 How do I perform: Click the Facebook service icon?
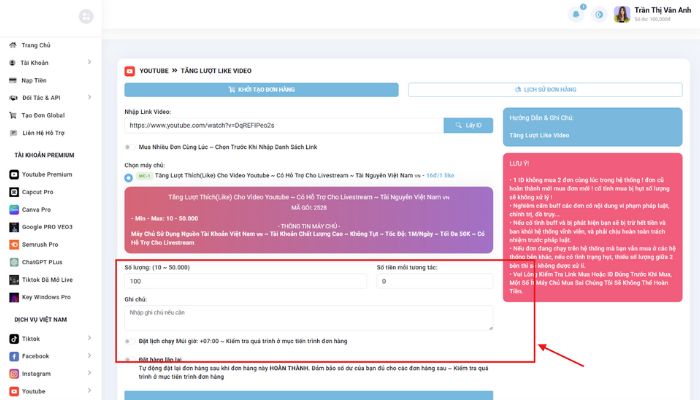(14, 356)
